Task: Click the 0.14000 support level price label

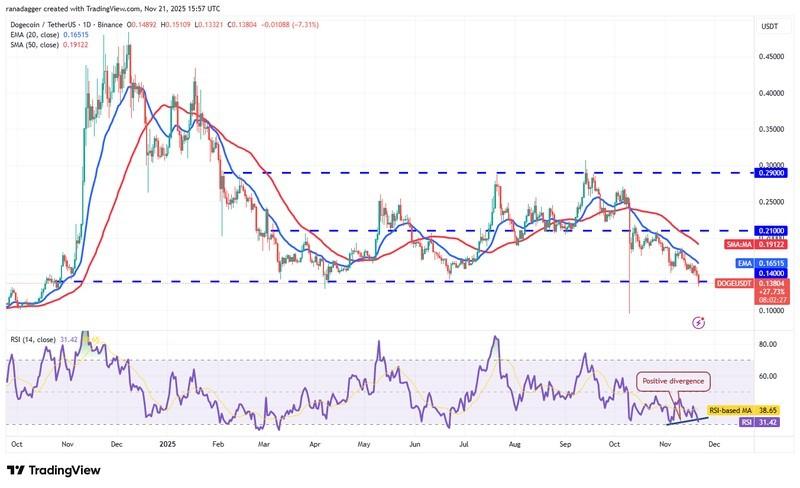Action: (x=769, y=272)
